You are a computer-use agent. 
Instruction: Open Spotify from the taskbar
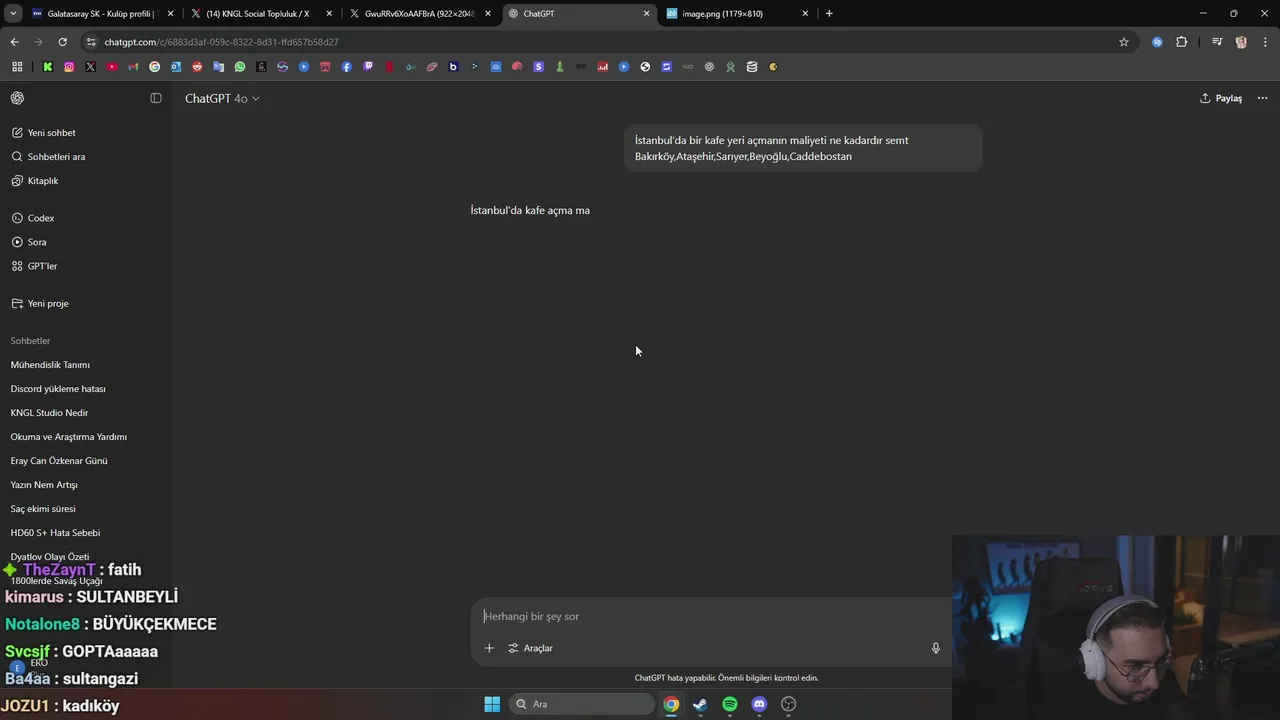(x=730, y=704)
